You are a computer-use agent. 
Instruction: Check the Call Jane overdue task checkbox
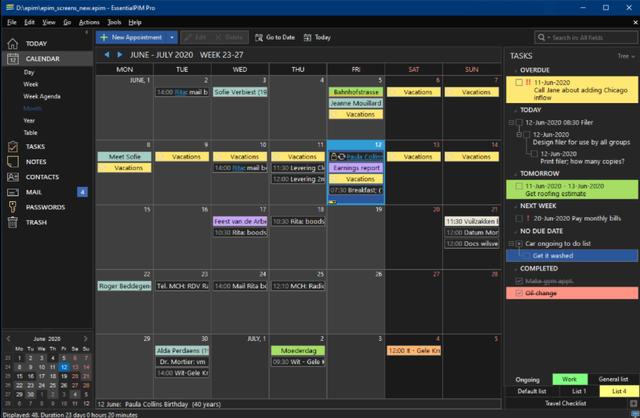pyautogui.click(x=519, y=82)
